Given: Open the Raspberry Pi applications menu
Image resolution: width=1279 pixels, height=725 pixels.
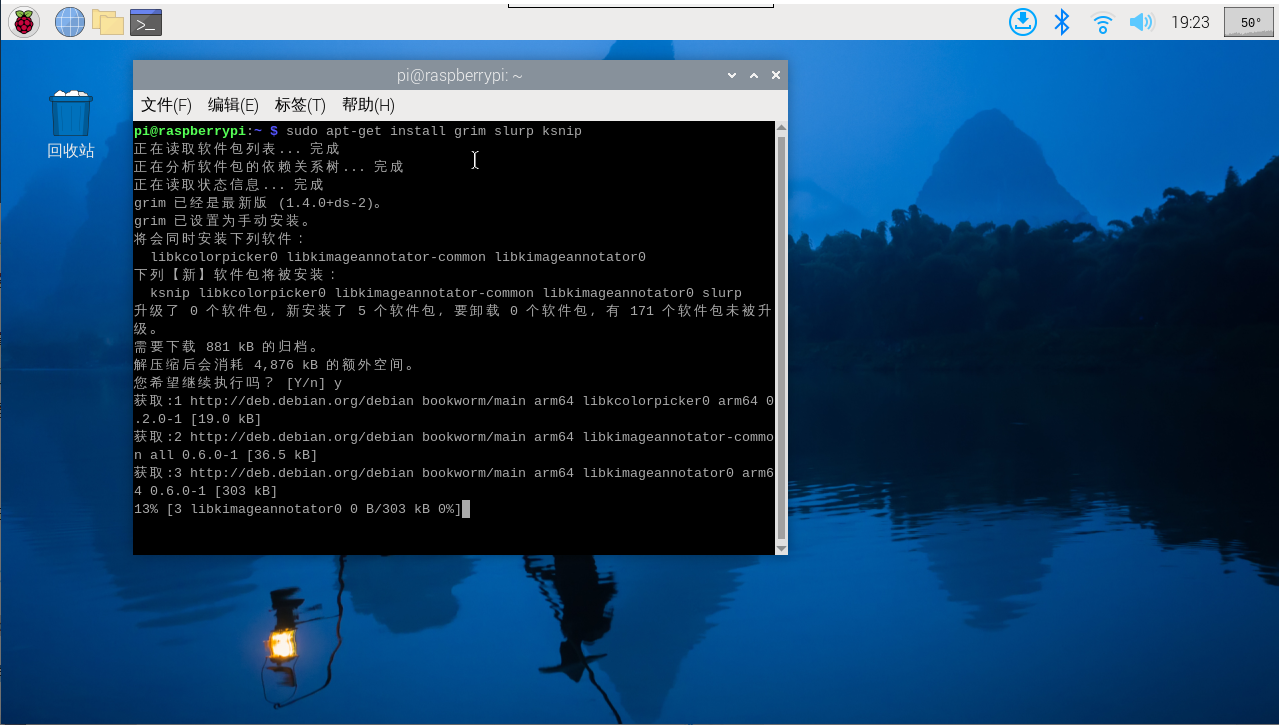Looking at the screenshot, I should pyautogui.click(x=23, y=21).
